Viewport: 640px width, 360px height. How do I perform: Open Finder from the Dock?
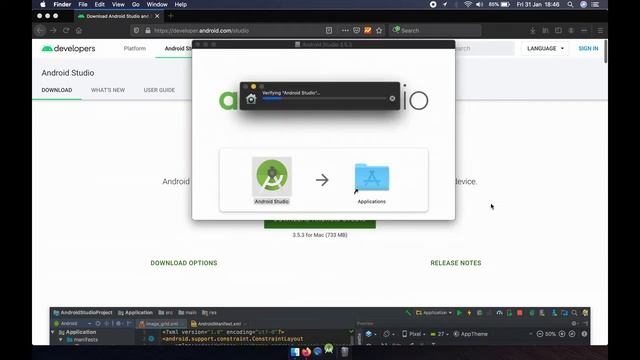click(295, 352)
